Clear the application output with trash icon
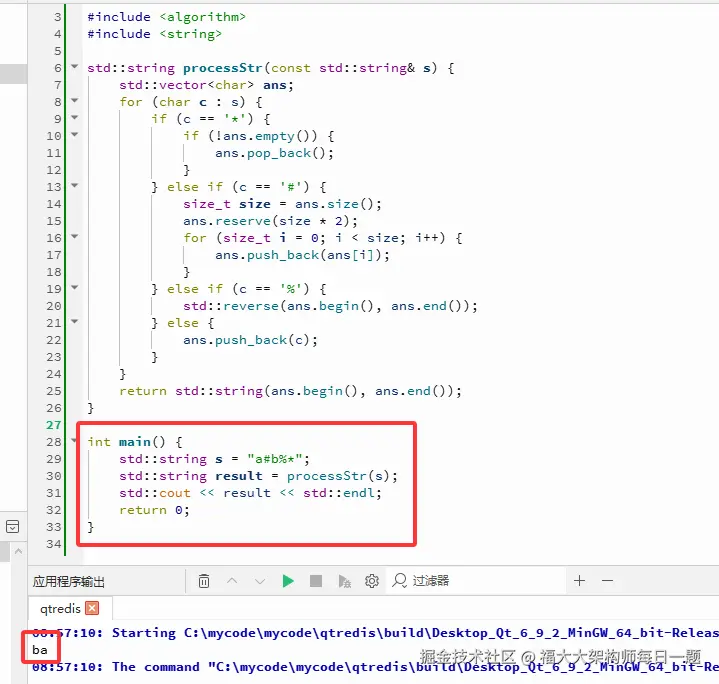Screen dimensions: 719x684 204,581
